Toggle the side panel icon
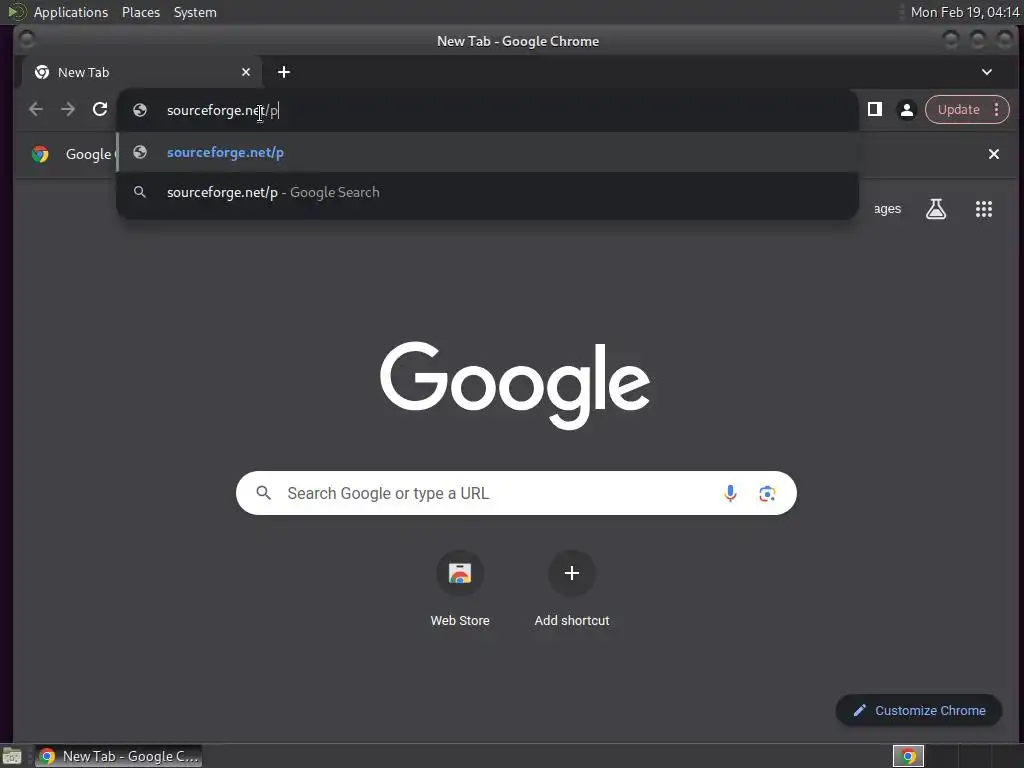The height and width of the screenshot is (768, 1024). coord(874,109)
